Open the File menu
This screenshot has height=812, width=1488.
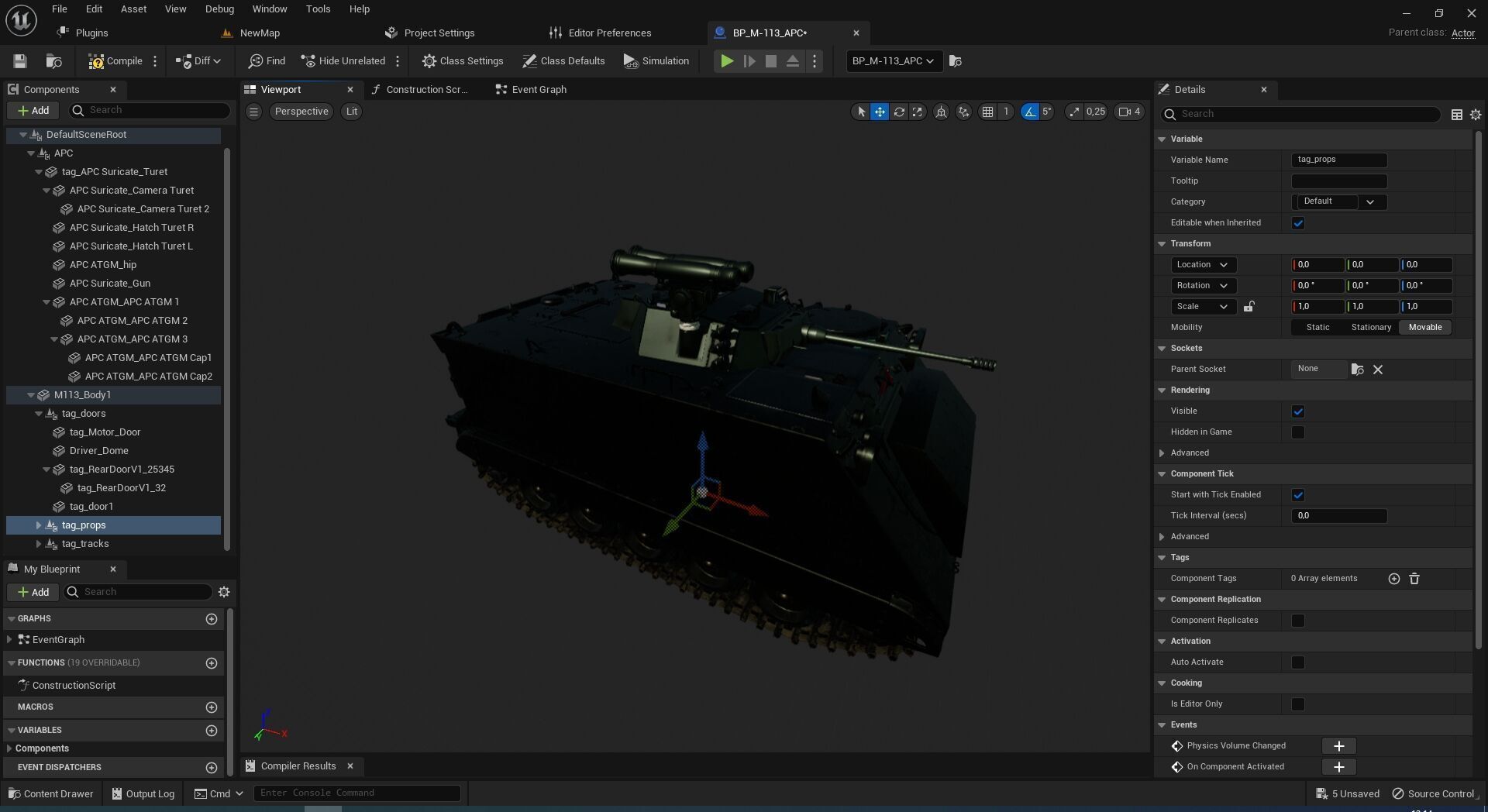(x=60, y=9)
